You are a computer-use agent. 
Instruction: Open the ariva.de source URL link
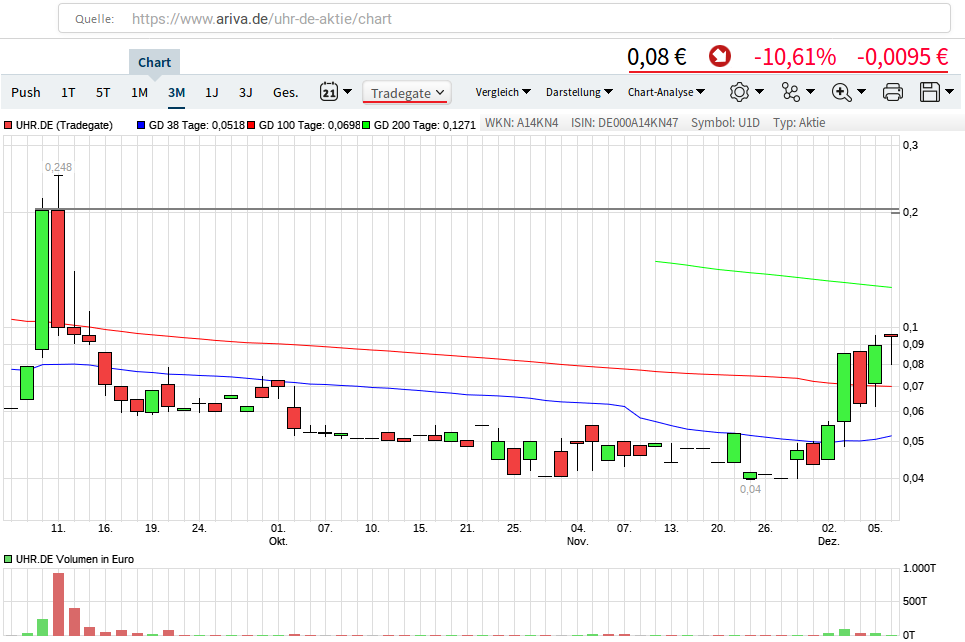(262, 19)
